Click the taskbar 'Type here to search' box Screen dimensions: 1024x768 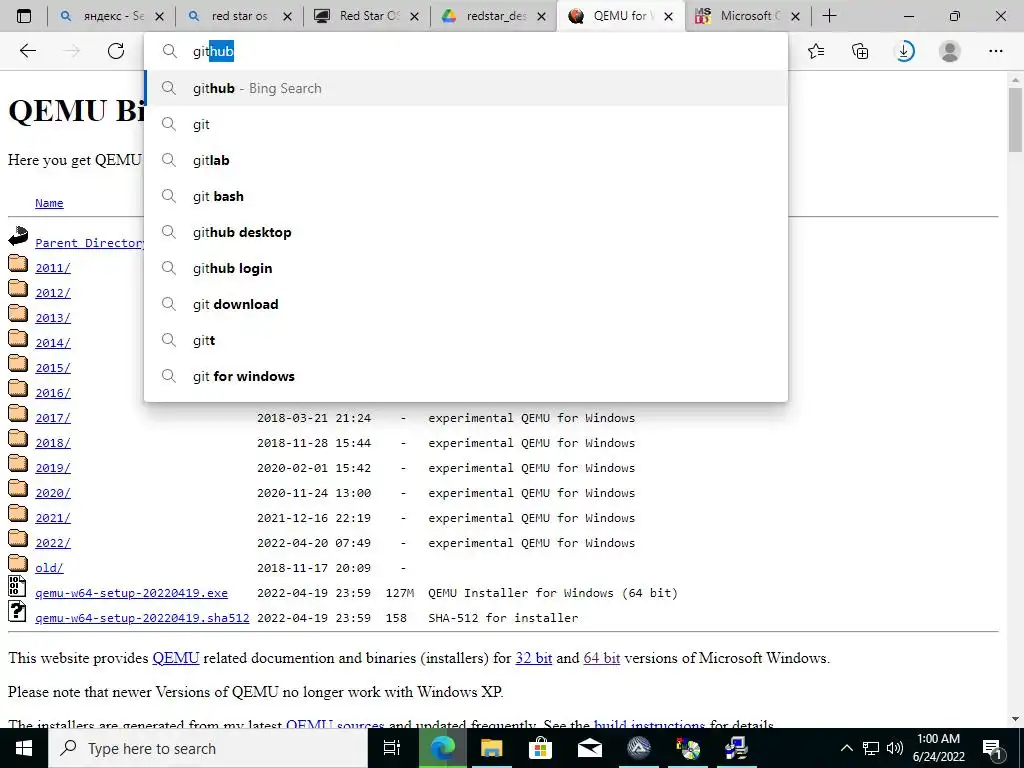[x=208, y=748]
